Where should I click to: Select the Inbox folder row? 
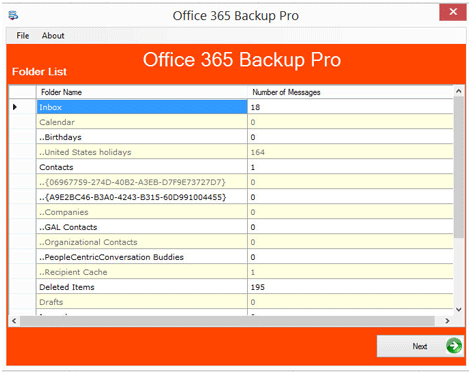point(142,107)
